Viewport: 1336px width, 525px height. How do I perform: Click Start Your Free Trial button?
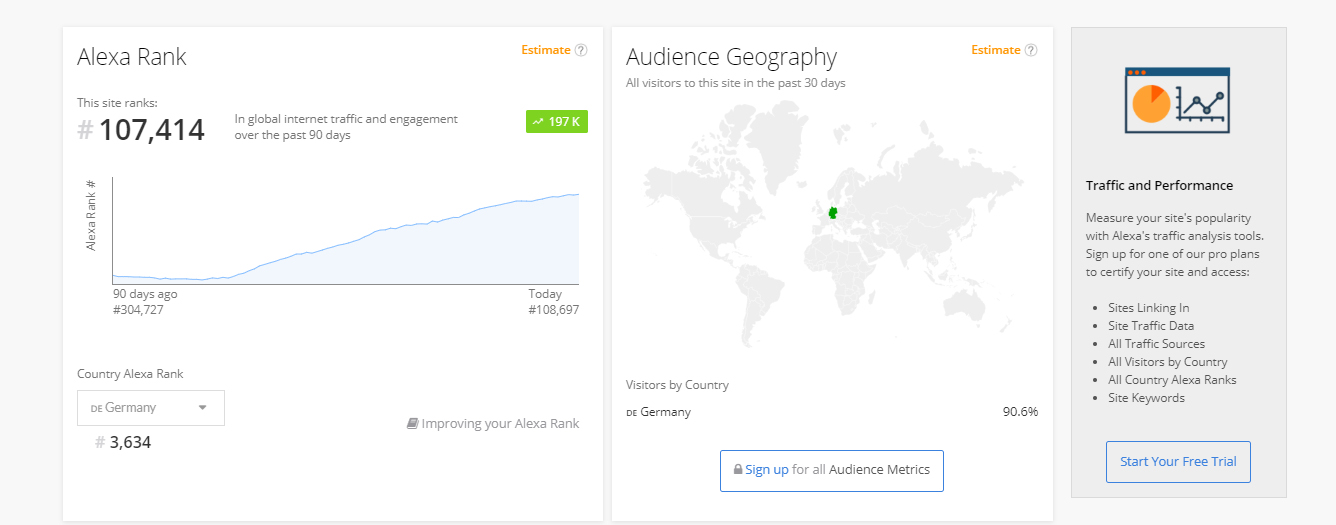pos(1178,462)
